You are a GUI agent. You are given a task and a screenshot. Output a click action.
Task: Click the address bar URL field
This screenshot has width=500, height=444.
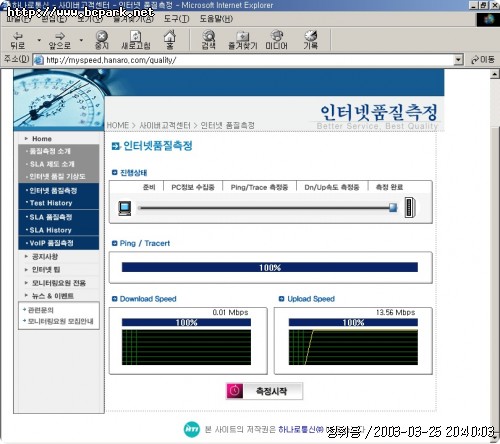(247, 60)
